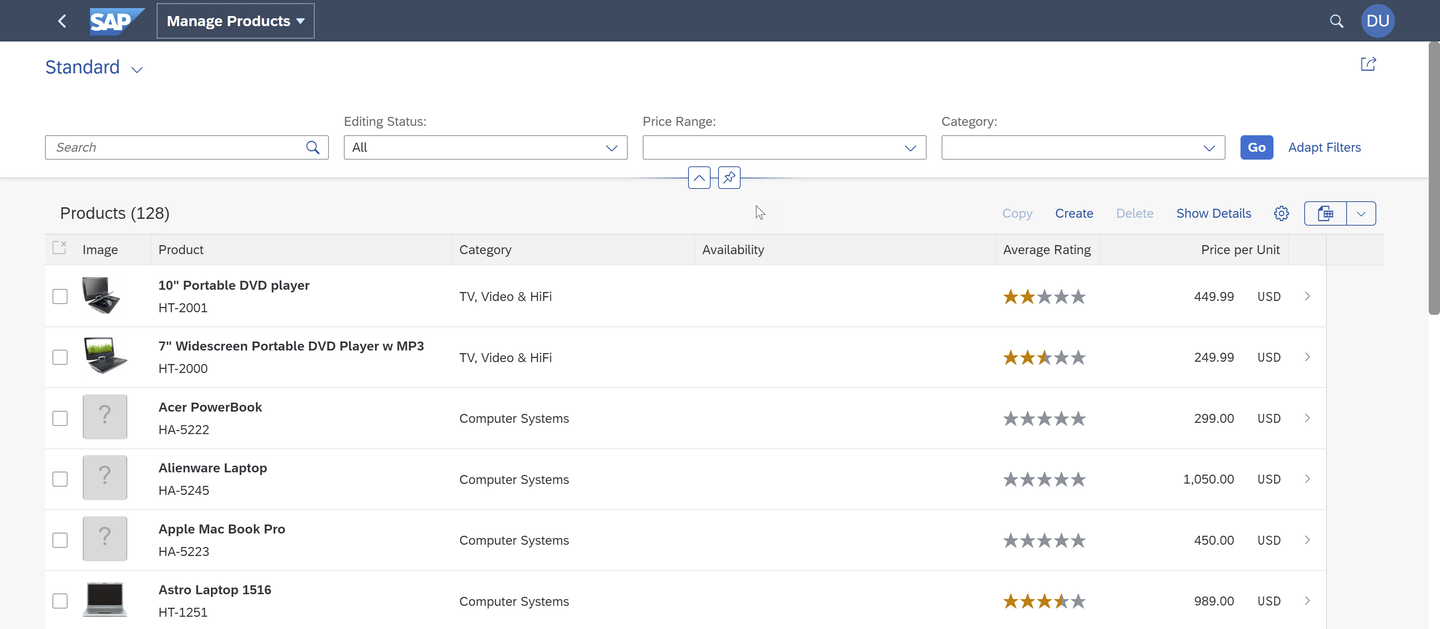The width and height of the screenshot is (1440, 629).
Task: Expand export options dropdown arrow
Action: click(1361, 213)
